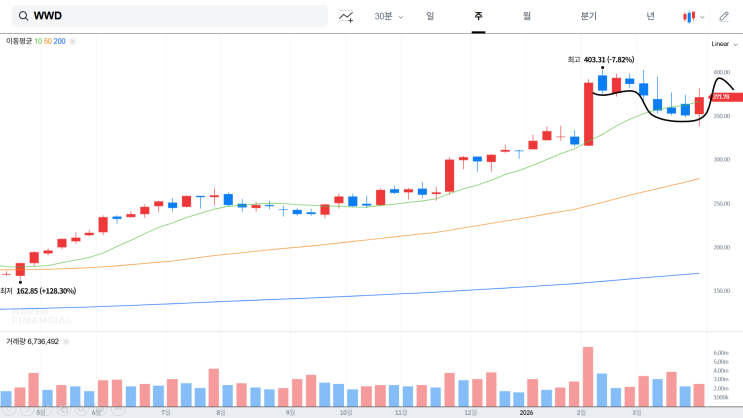
Task: Select the blue 200 moving-average value
Action: (x=59, y=41)
